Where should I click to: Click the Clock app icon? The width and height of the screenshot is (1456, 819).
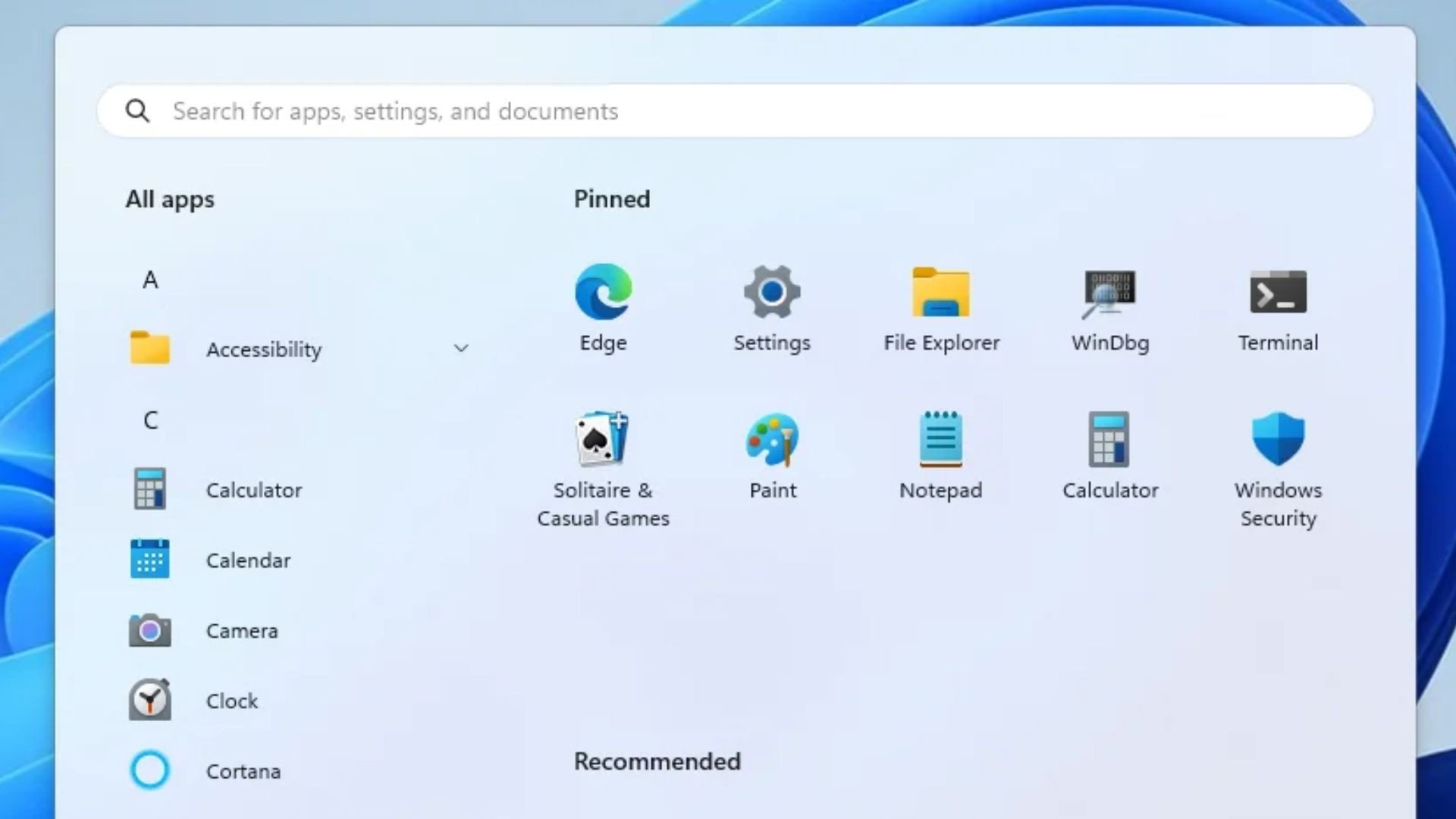click(150, 699)
